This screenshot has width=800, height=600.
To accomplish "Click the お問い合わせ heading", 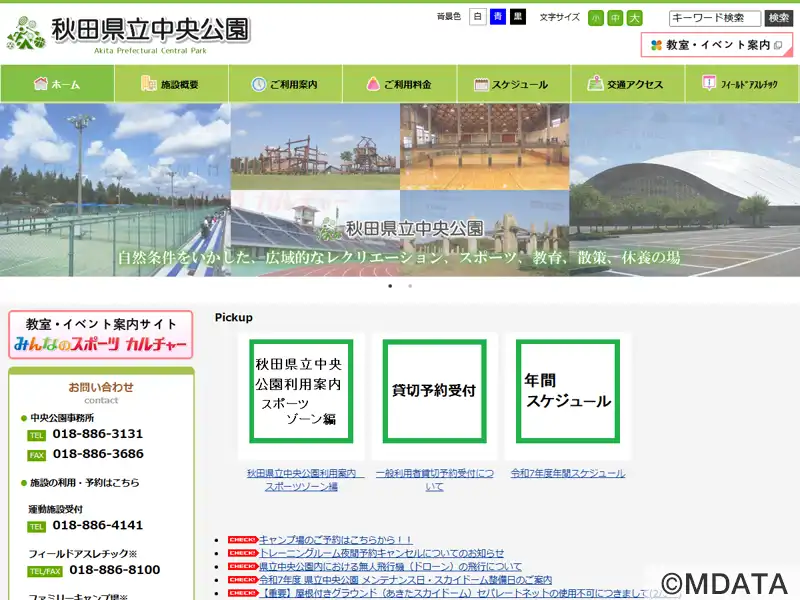I will tap(101, 387).
